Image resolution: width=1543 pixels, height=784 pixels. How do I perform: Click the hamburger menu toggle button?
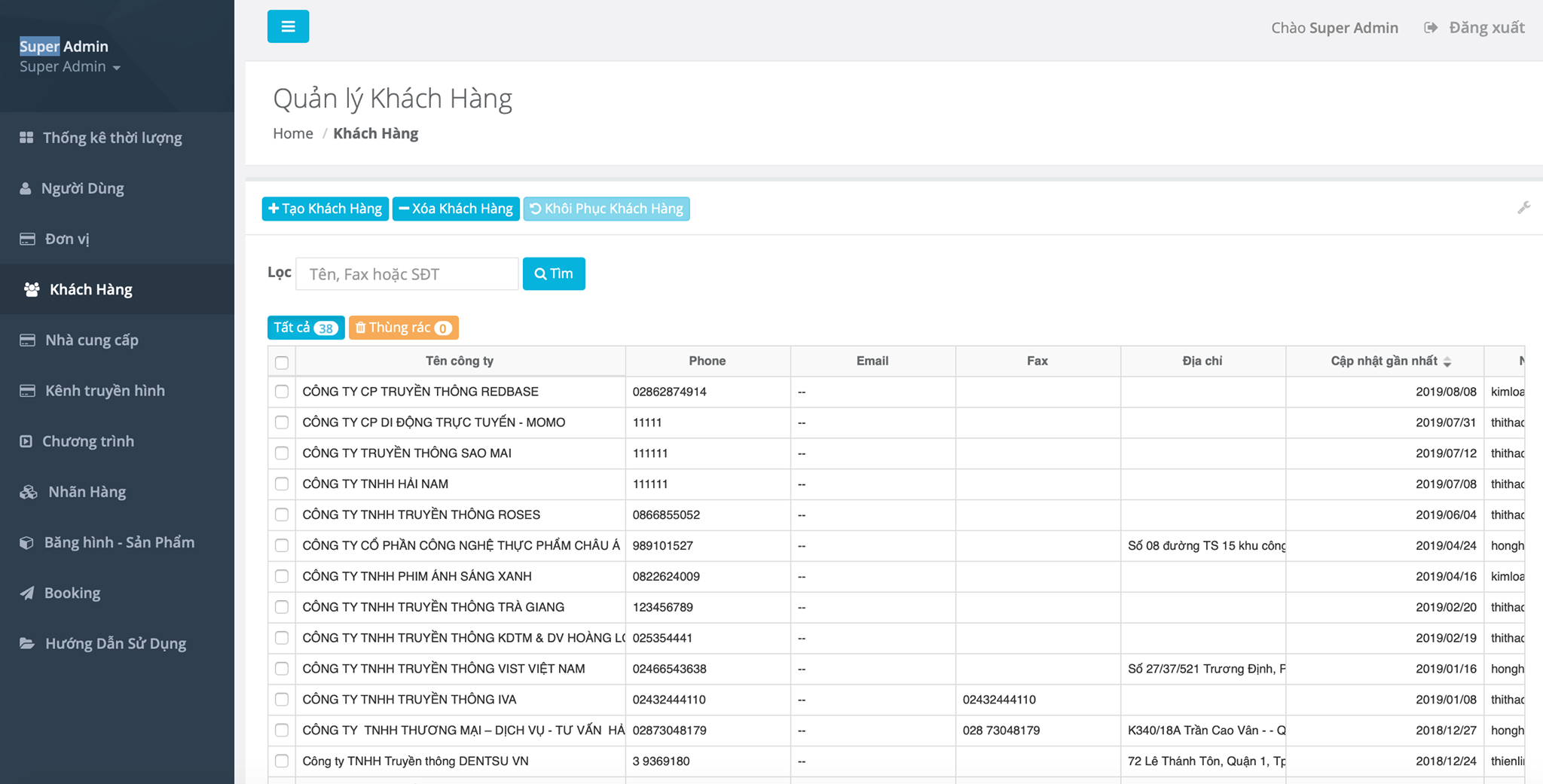tap(288, 26)
